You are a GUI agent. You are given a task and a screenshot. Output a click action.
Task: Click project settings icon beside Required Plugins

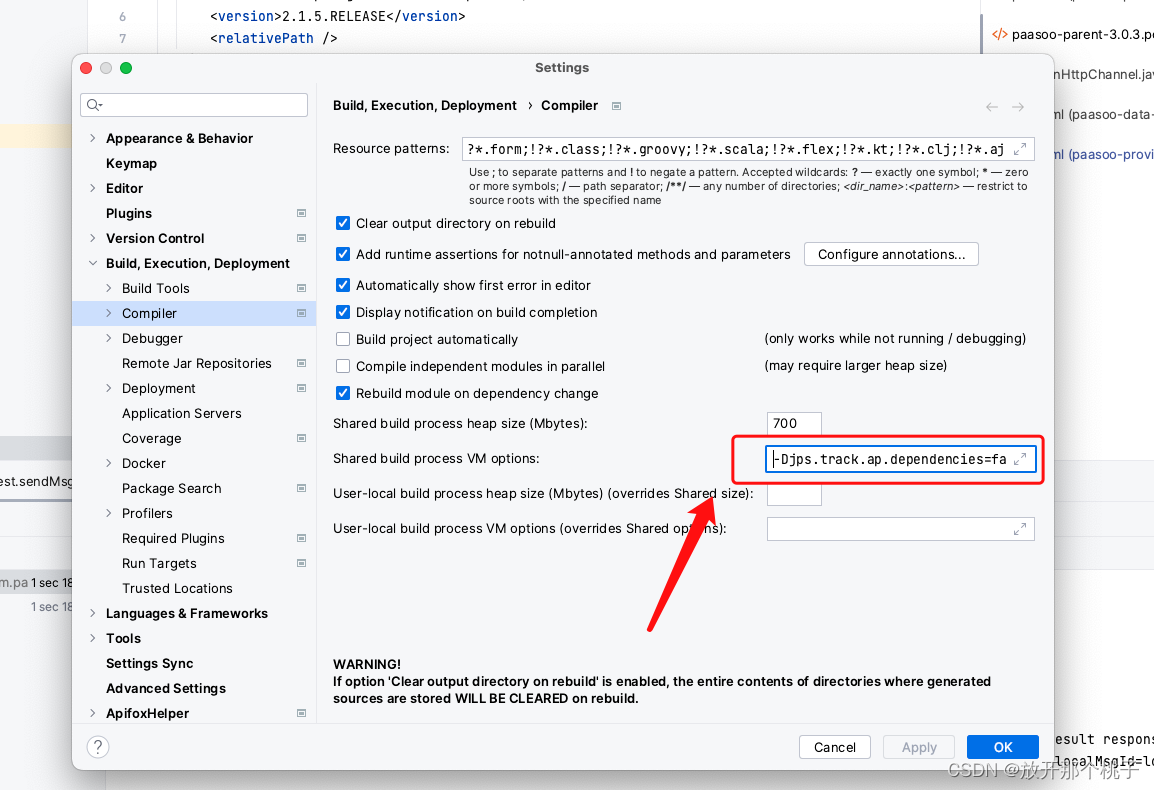[301, 539]
